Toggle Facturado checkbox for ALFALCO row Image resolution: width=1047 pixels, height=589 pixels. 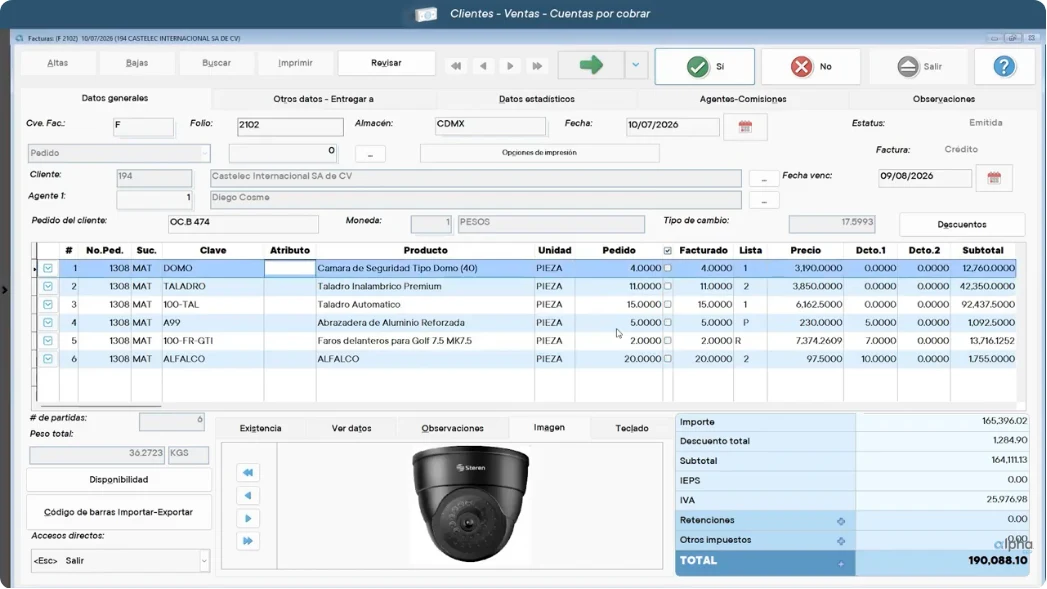tap(667, 359)
